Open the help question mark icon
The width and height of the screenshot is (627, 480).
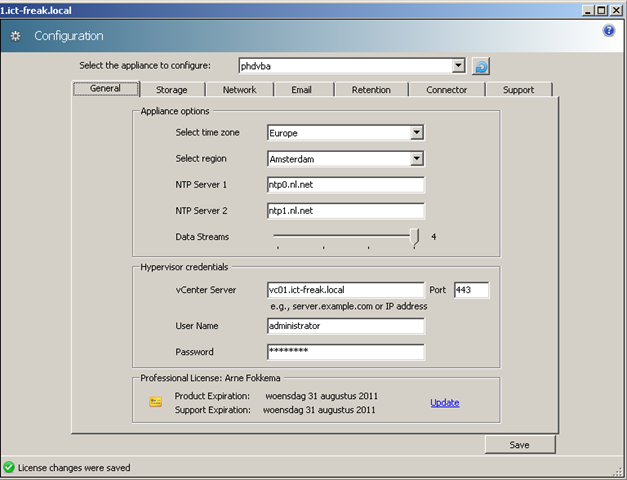point(609,31)
